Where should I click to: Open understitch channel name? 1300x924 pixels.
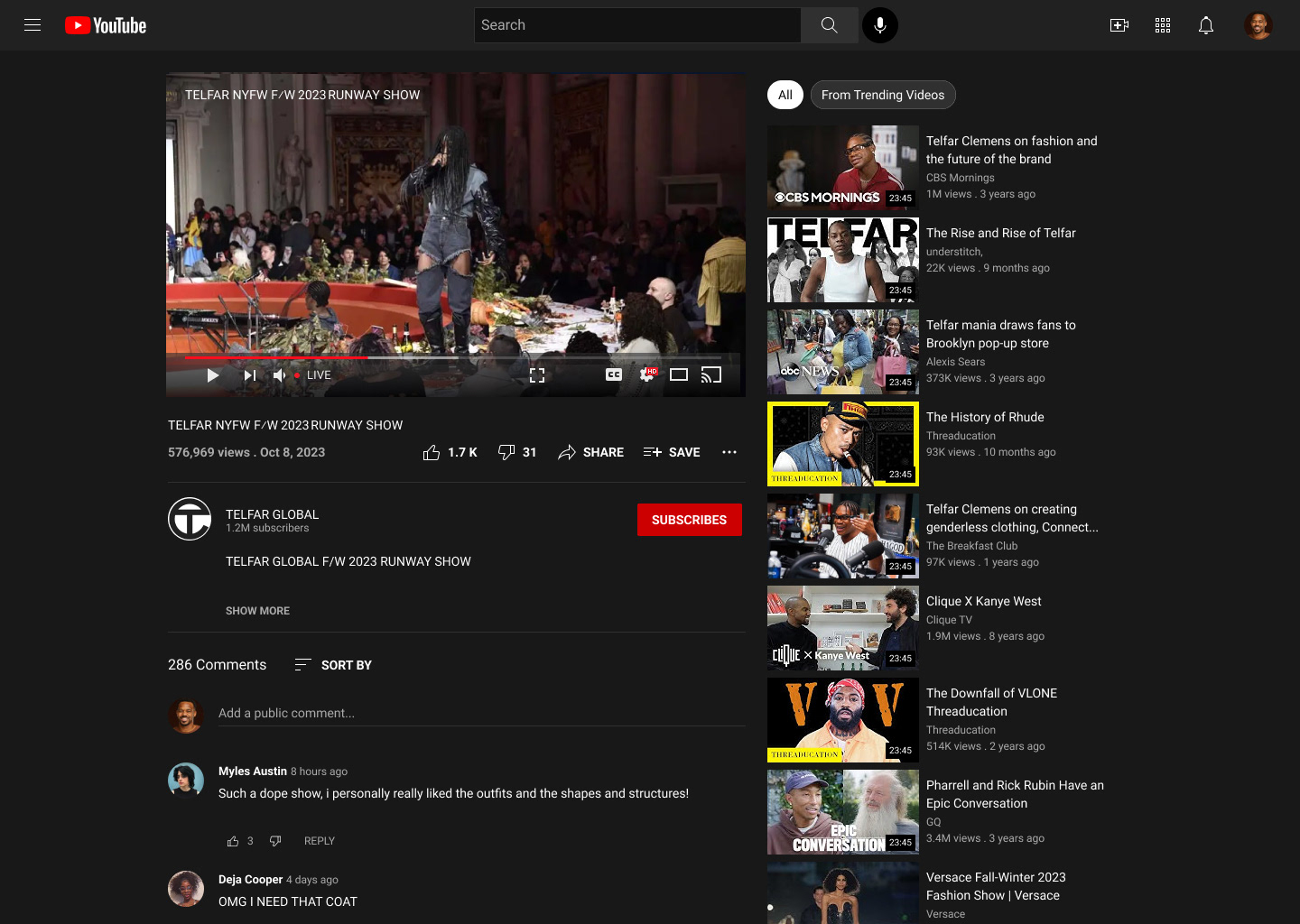954,252
